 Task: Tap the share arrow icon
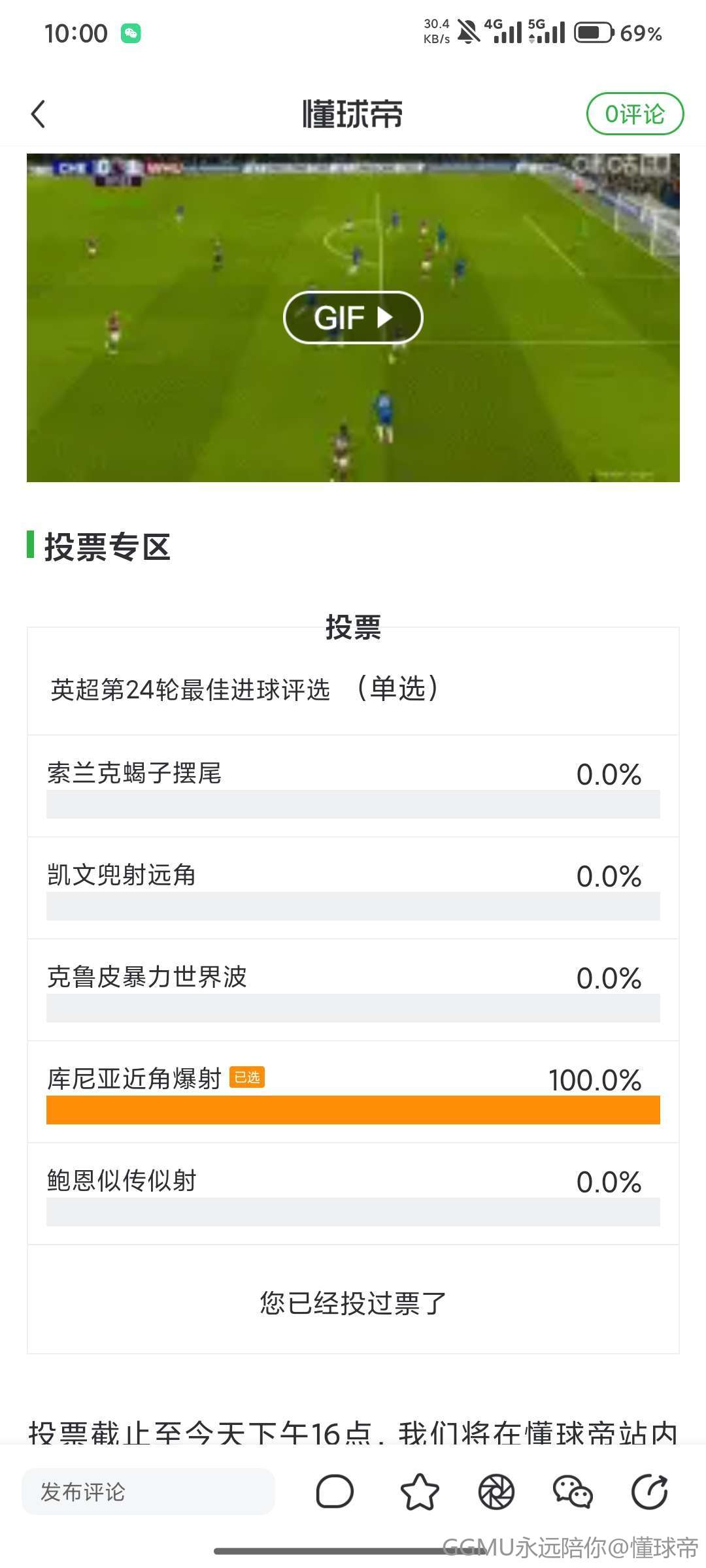pyautogui.click(x=650, y=1492)
